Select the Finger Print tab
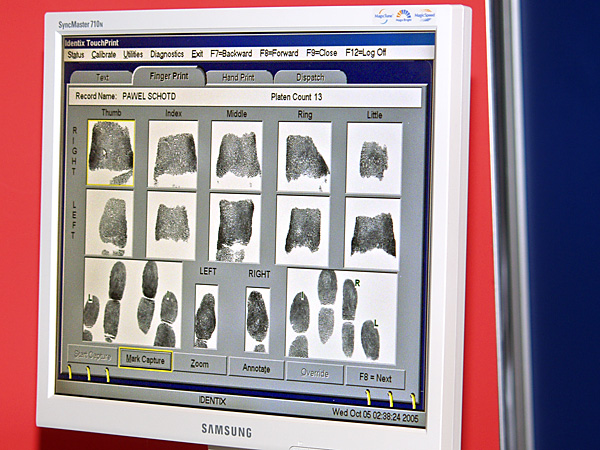 (169, 76)
